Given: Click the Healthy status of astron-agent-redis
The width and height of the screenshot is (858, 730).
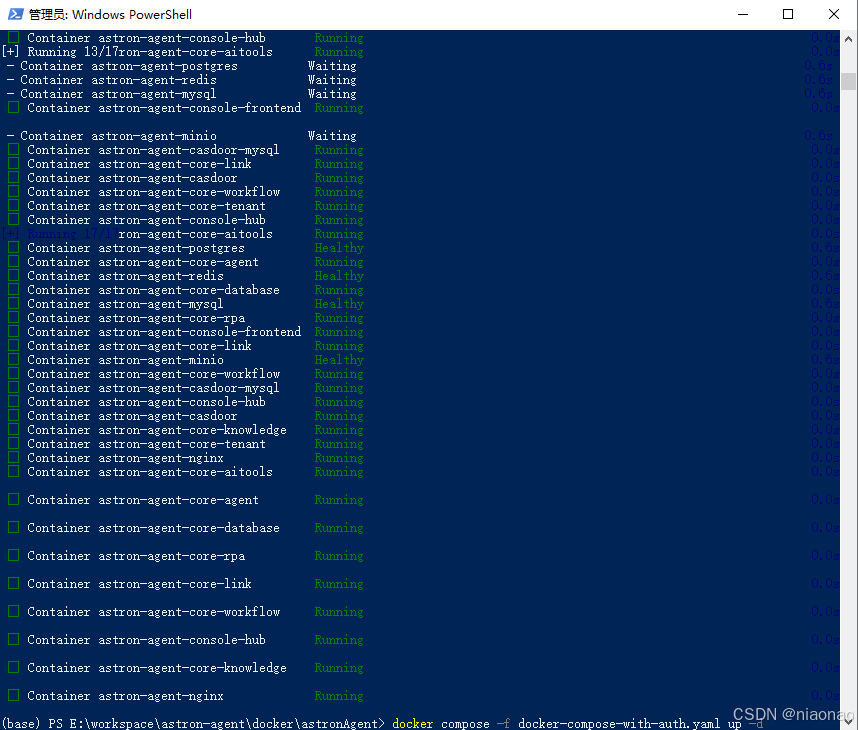Looking at the screenshot, I should coord(339,276).
